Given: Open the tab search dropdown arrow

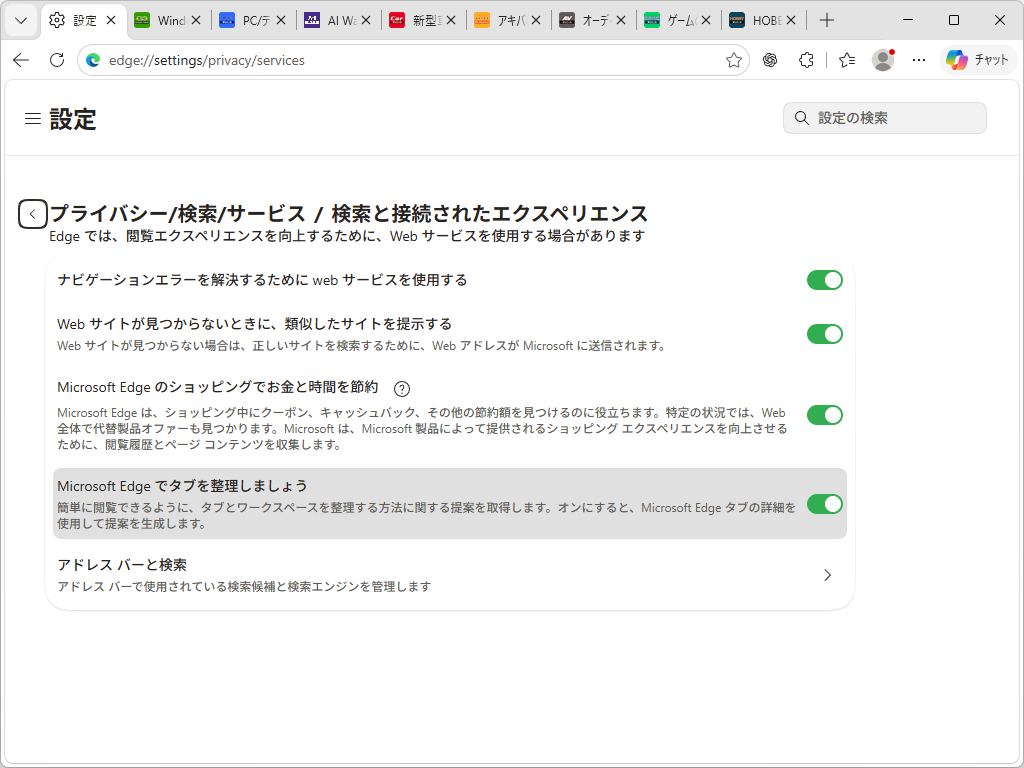Looking at the screenshot, I should 21,20.
